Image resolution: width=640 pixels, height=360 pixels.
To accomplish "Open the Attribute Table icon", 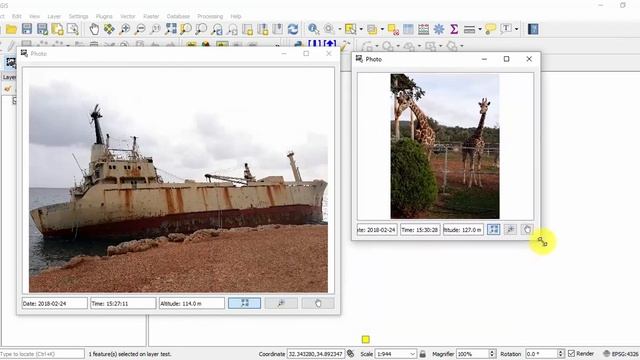I will 408,29.
